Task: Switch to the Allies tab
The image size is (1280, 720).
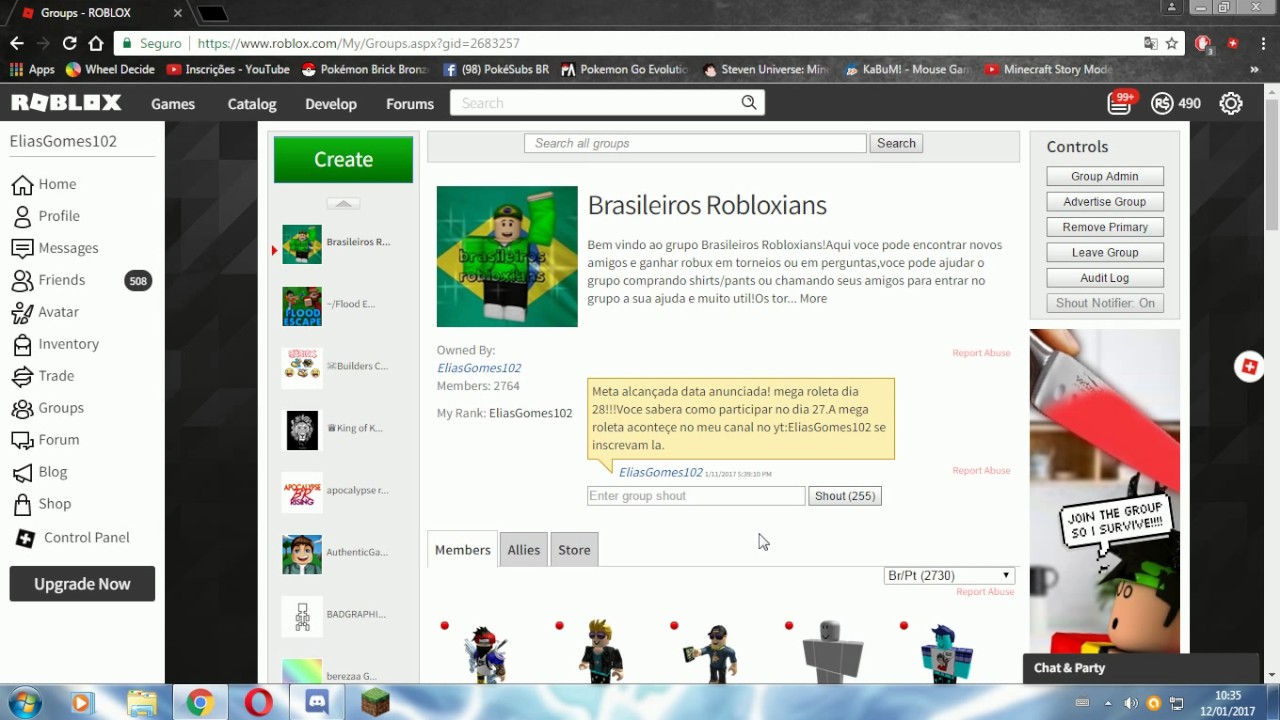Action: (523, 549)
